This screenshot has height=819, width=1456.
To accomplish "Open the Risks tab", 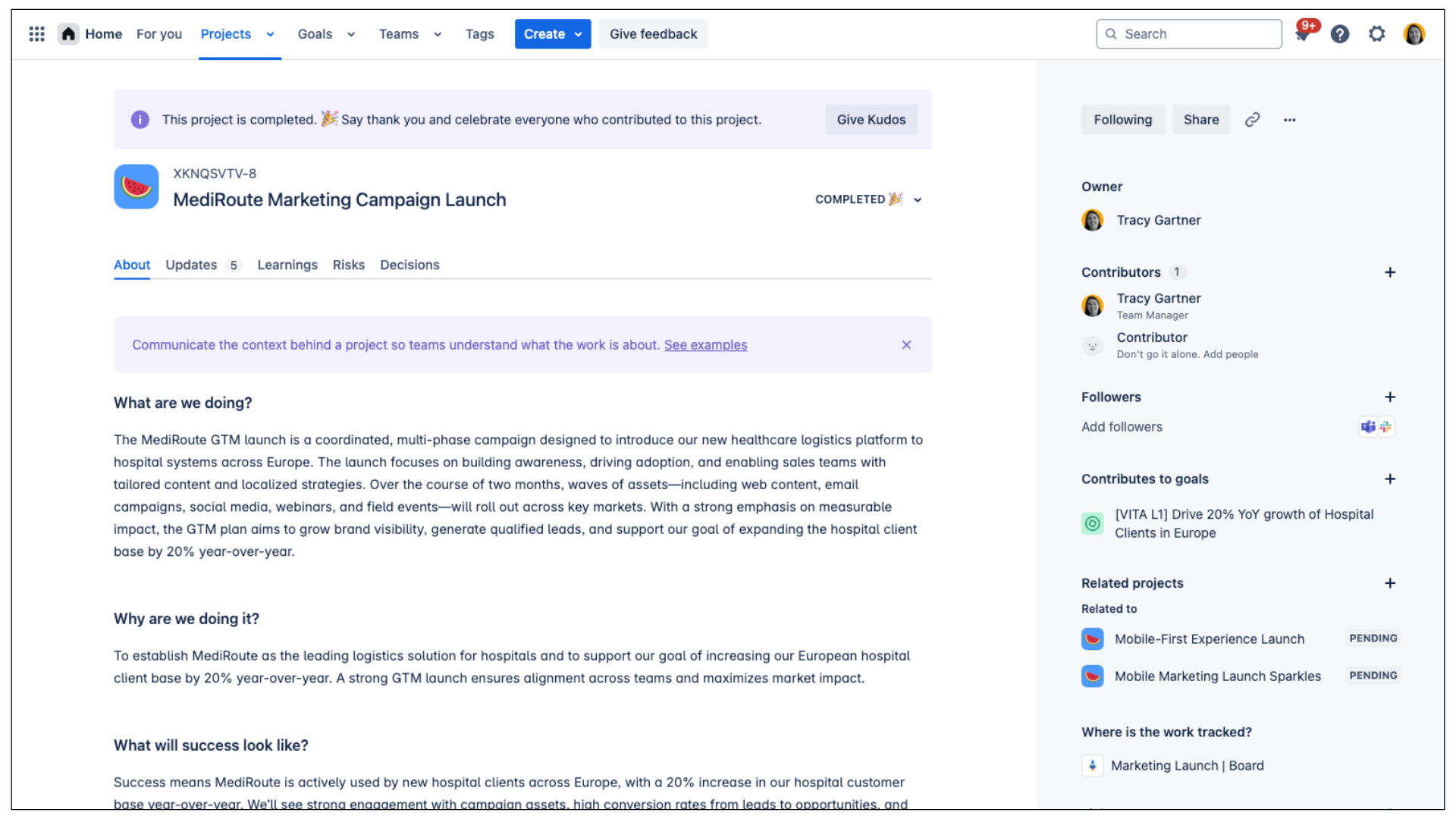I will coord(348,265).
